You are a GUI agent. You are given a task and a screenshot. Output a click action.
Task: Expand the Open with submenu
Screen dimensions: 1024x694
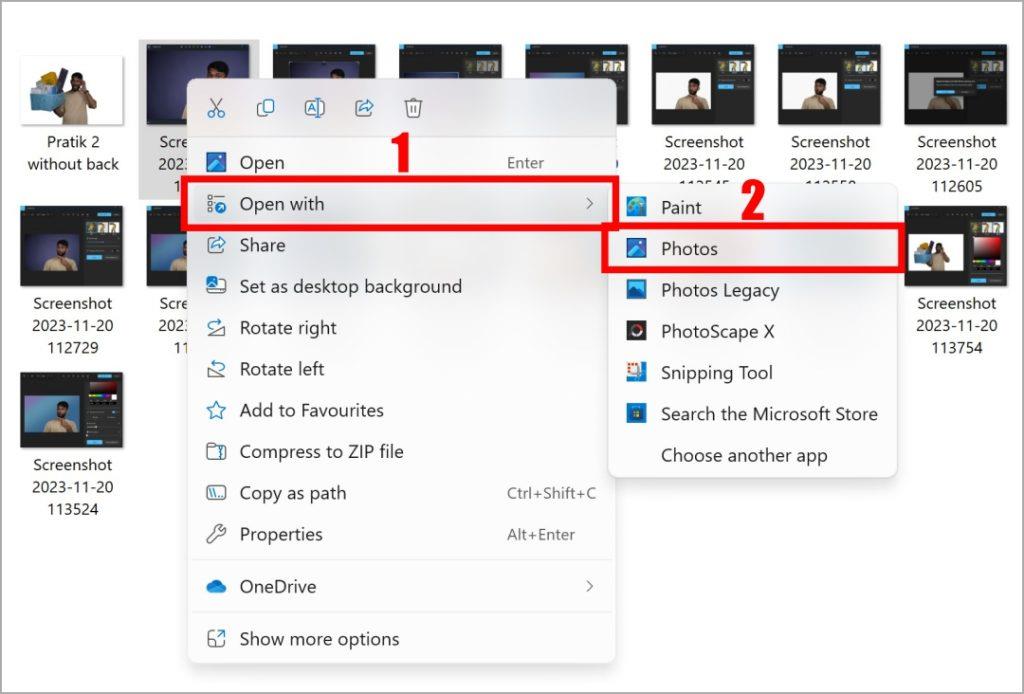(x=401, y=204)
